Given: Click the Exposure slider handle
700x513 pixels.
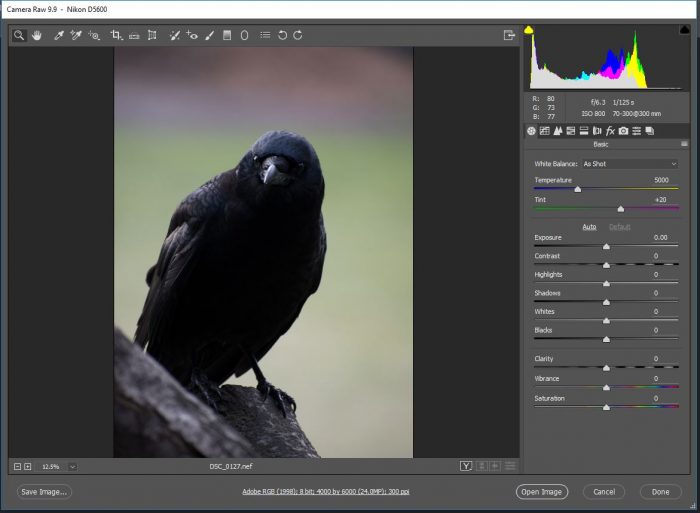Looking at the screenshot, I should point(606,246).
